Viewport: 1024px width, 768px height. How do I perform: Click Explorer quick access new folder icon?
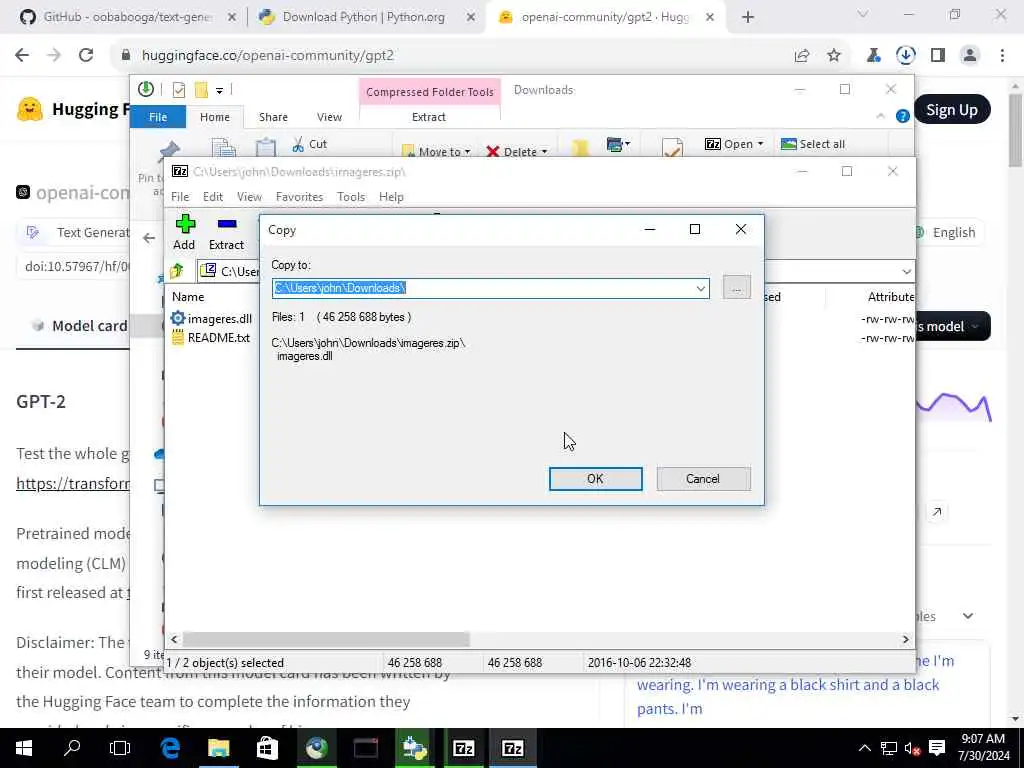point(201,89)
